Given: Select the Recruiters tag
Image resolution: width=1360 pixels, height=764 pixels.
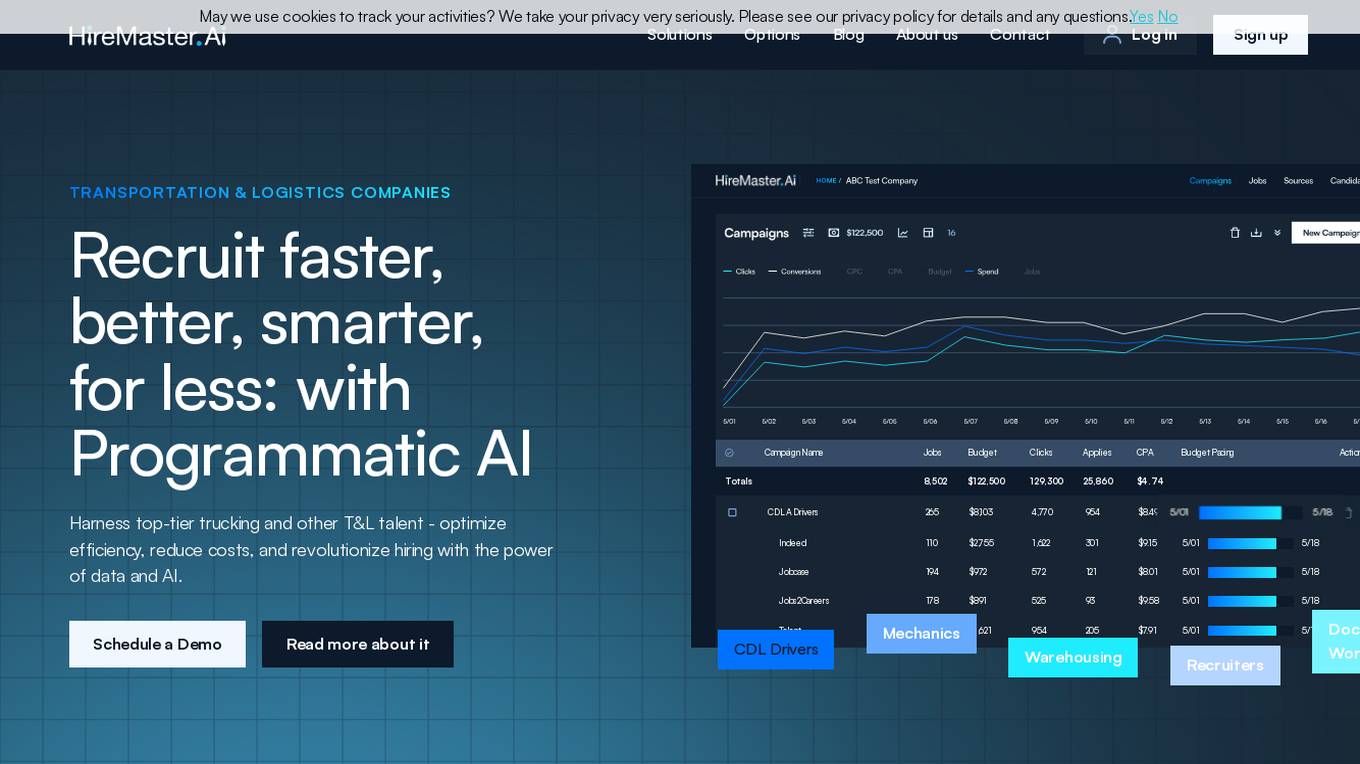Looking at the screenshot, I should click(x=1225, y=666).
